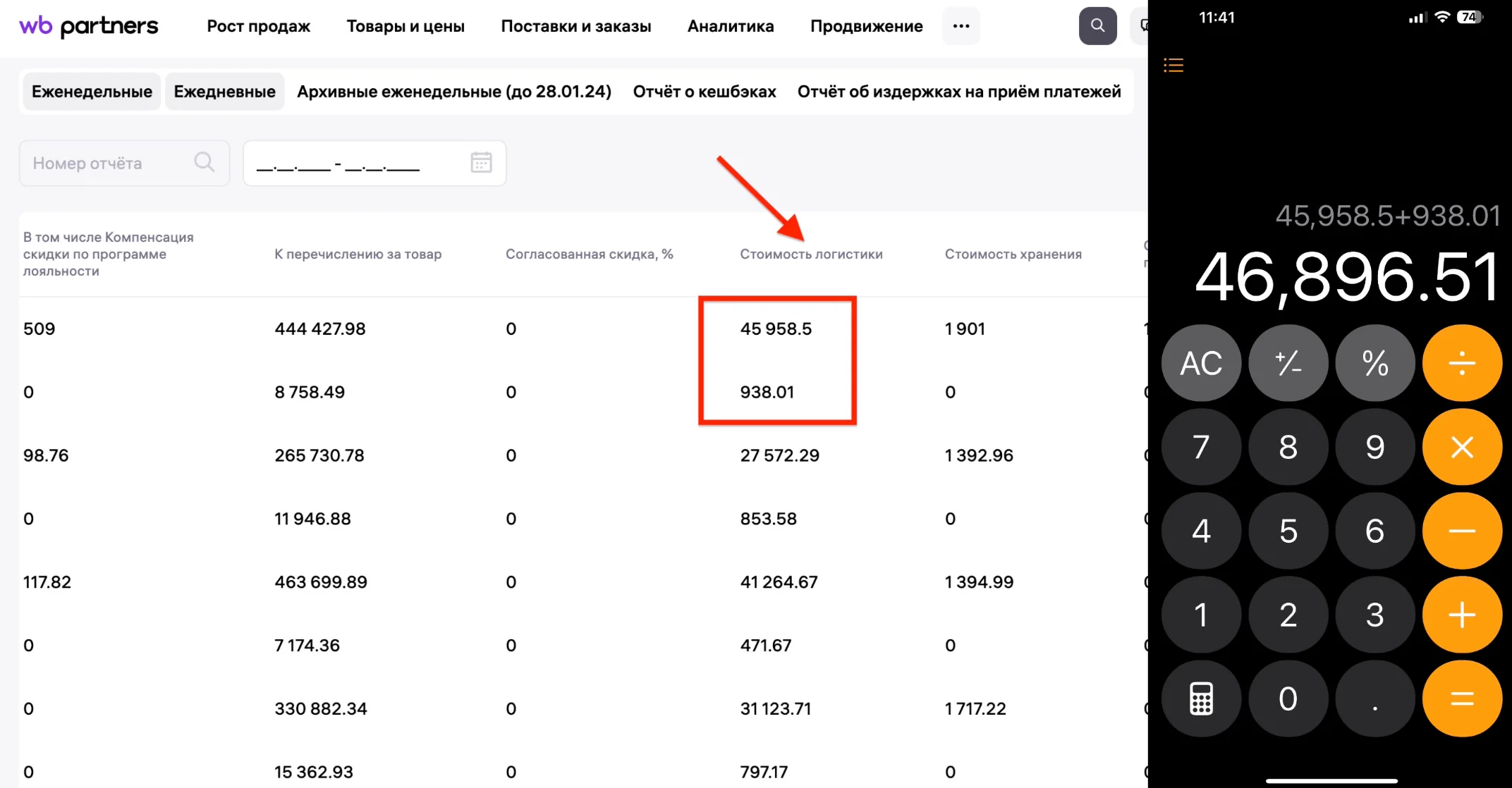Select the 938.01 logistics cell
This screenshot has height=788, width=1512.
[x=767, y=392]
